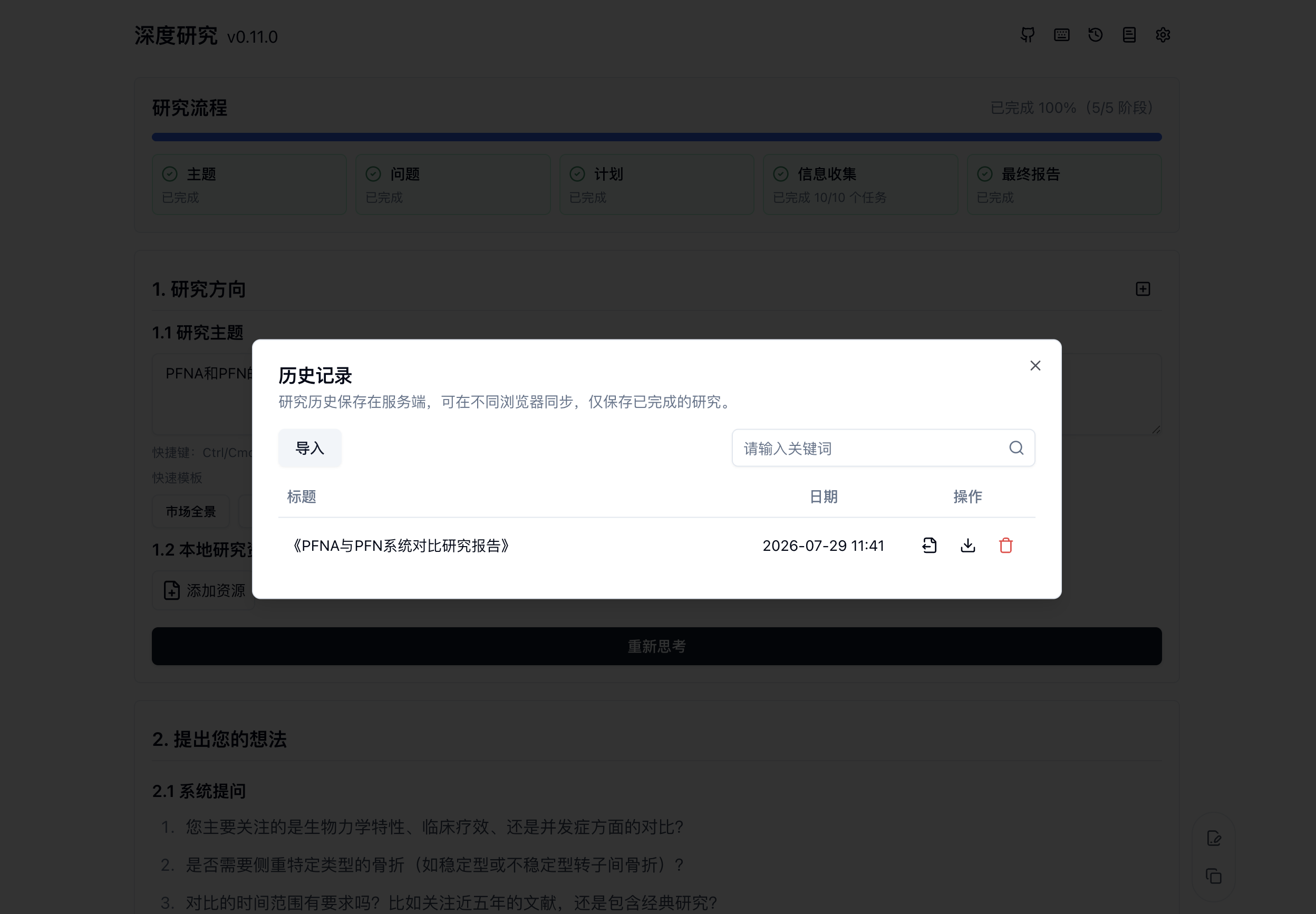The width and height of the screenshot is (1316, 914).
Task: Select the 问题 stage card
Action: [453, 184]
